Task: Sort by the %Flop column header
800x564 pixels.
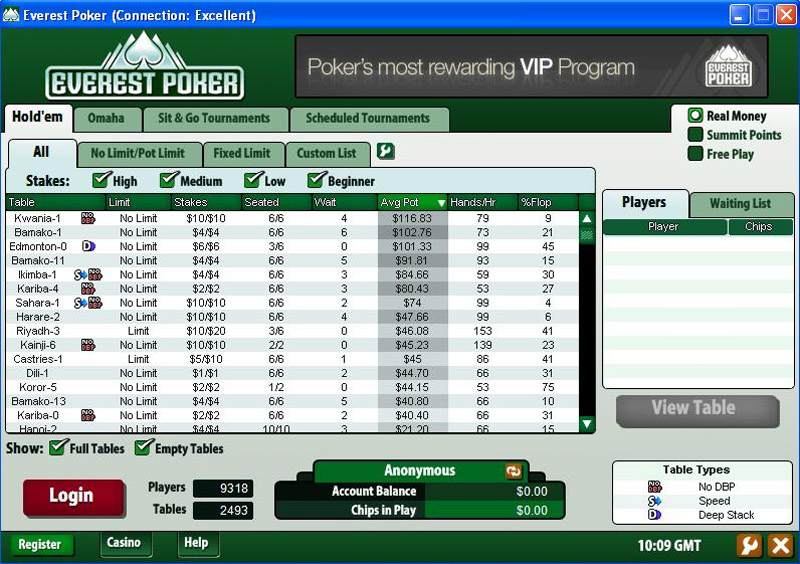Action: coord(548,202)
